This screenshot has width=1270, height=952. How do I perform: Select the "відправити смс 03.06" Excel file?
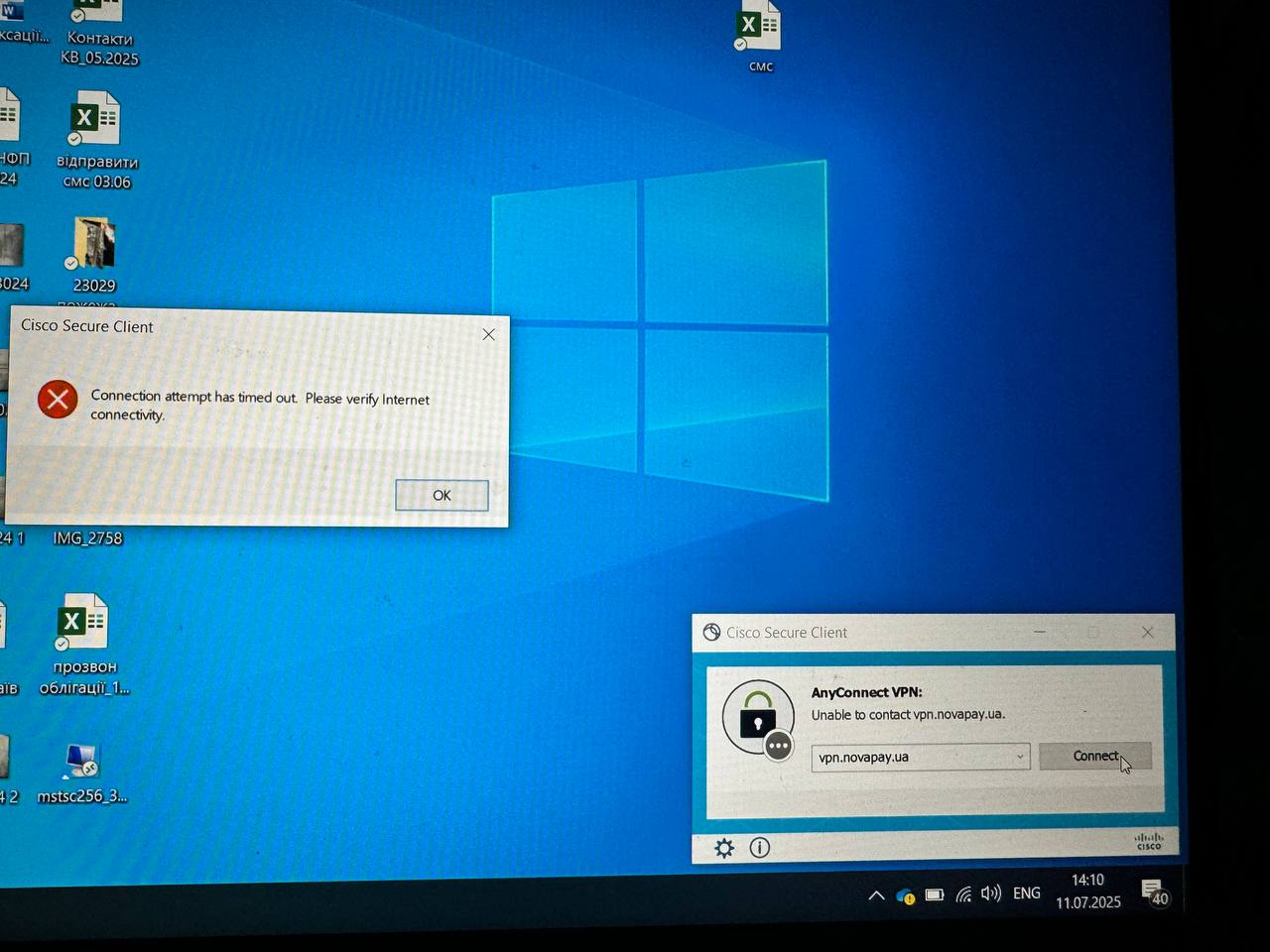point(96,139)
